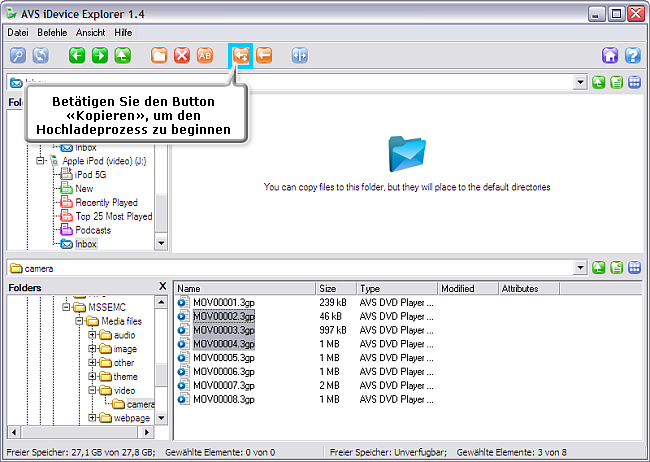
Task: Select iPod 5G in the device tree
Action: pos(83,175)
